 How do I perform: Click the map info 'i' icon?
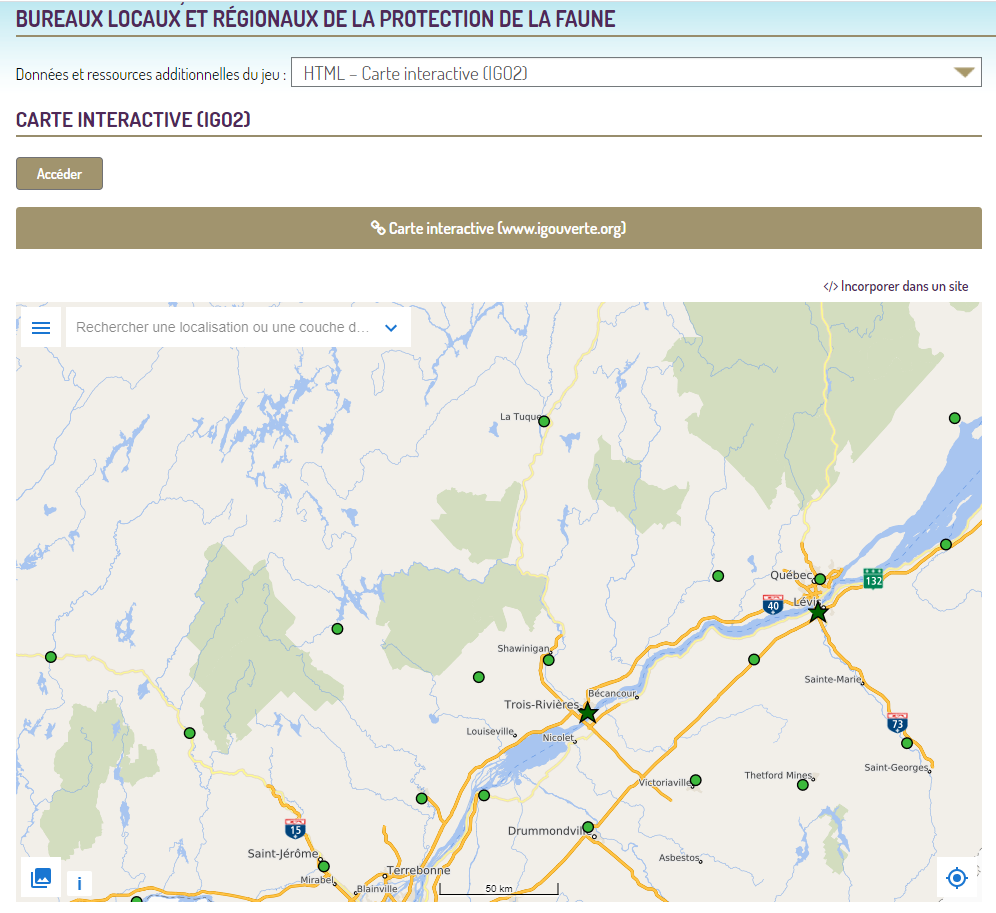coord(79,883)
